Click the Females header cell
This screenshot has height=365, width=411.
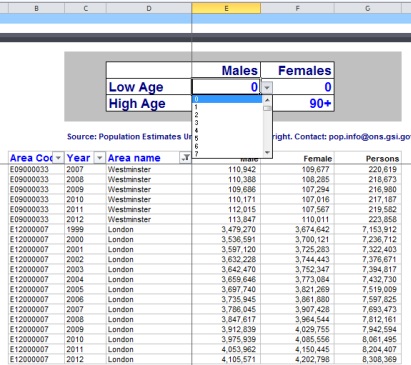click(x=297, y=70)
